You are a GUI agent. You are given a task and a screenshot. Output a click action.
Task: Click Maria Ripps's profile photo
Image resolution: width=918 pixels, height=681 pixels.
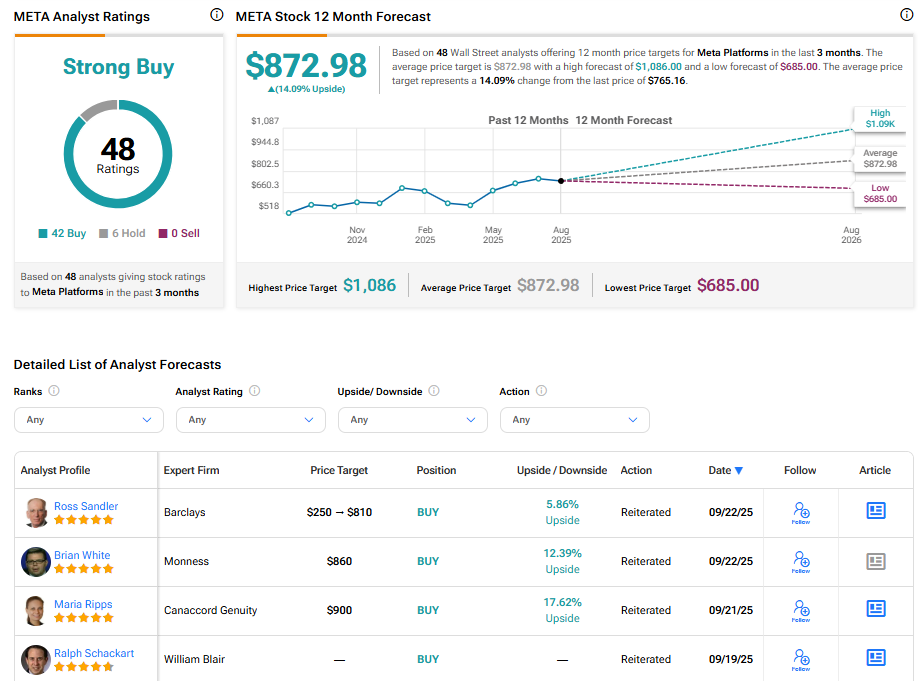[x=36, y=611]
